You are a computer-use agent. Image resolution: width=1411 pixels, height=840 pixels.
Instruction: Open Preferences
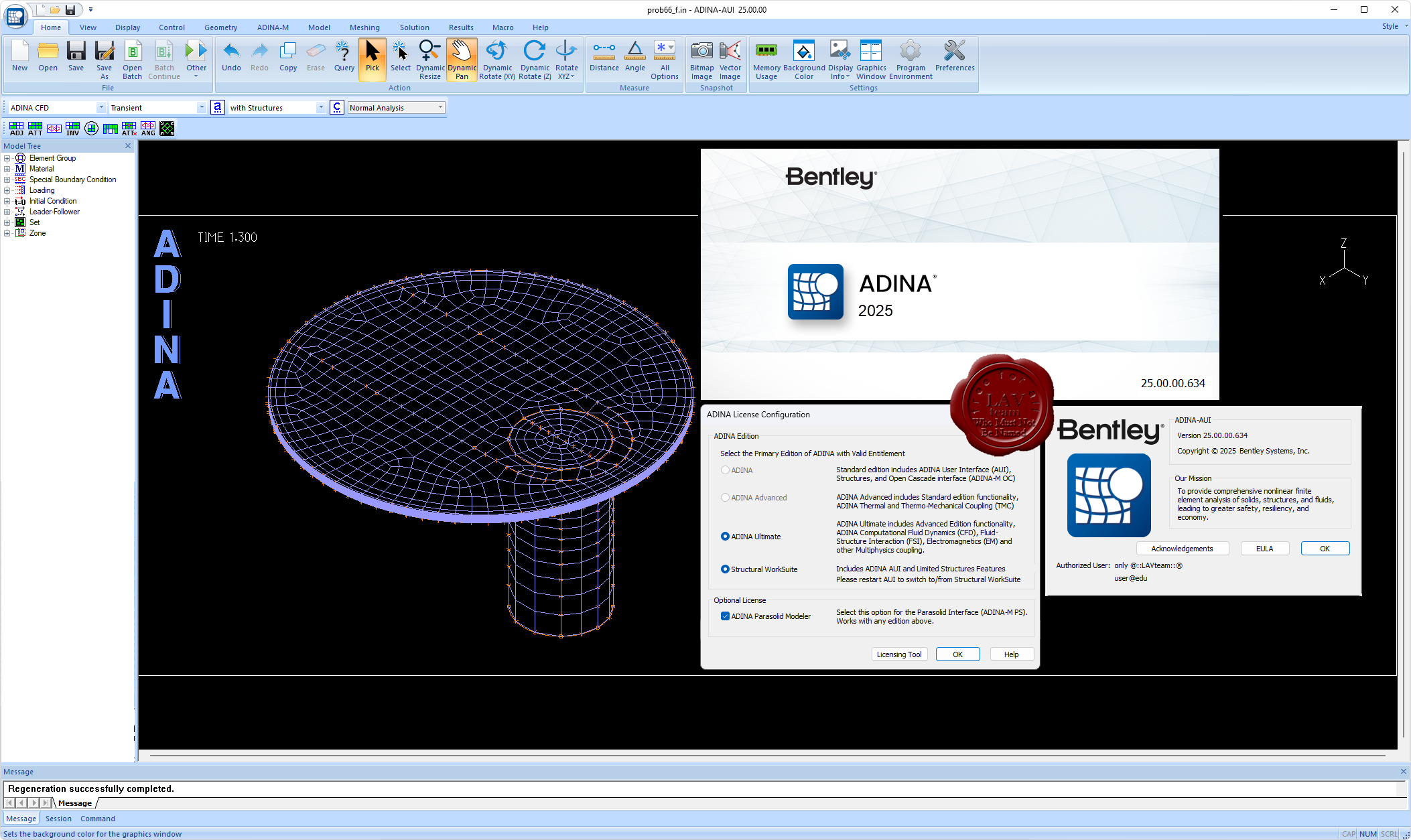[955, 56]
